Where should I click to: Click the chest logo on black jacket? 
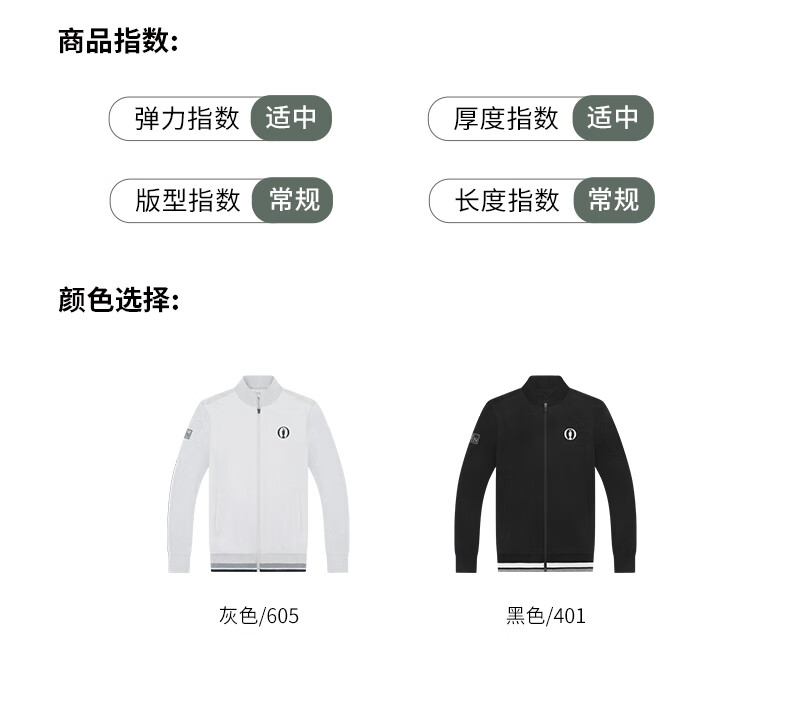coord(570,434)
